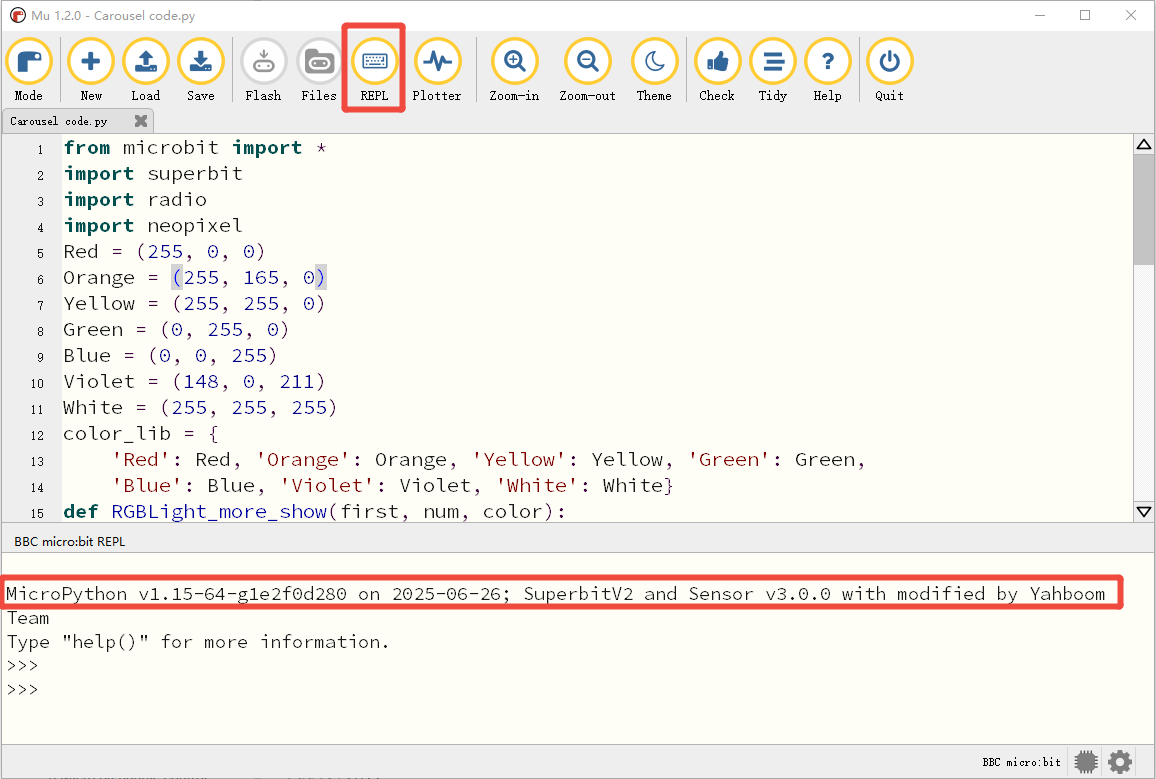Click the MicroPython version line in REPL
Image resolution: width=1156 pixels, height=779 pixels.
tap(556, 594)
